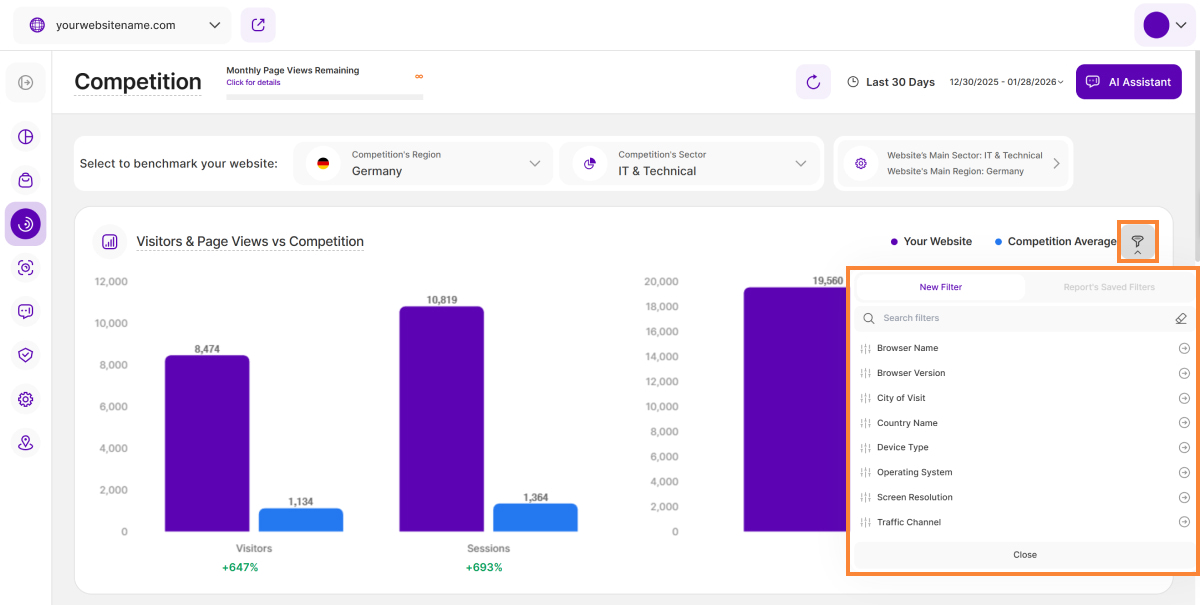Clear filters with the eraser icon

click(x=1181, y=318)
